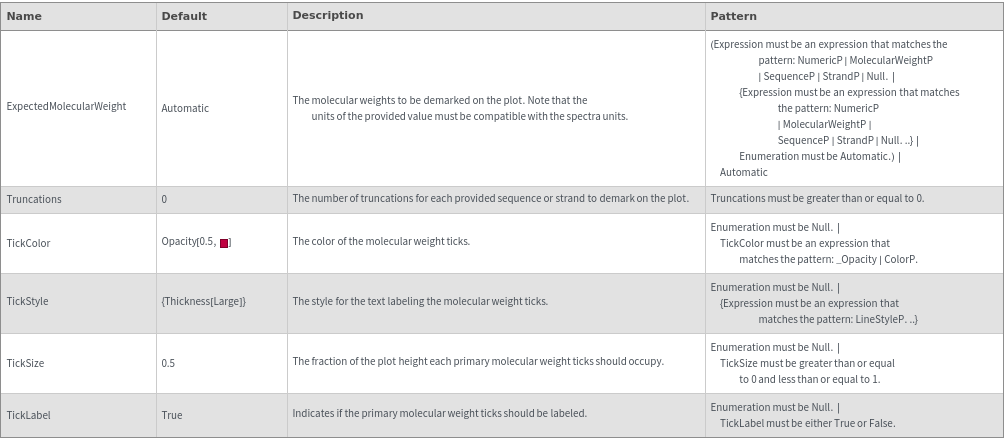Click the TickLabel option name
Screen dimensions: 1004x439
(28, 415)
